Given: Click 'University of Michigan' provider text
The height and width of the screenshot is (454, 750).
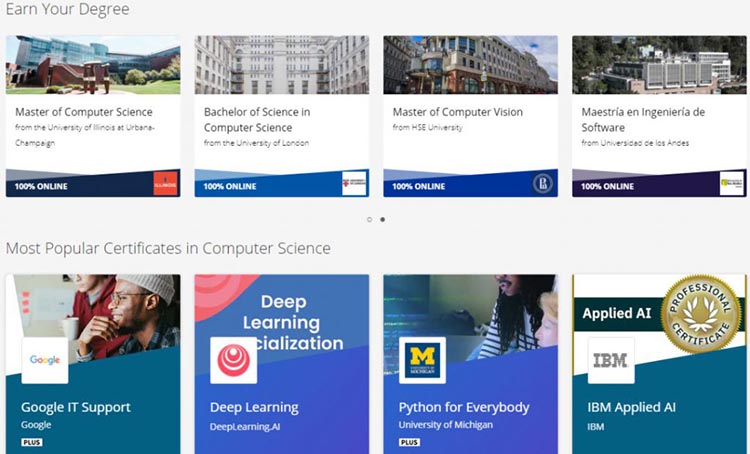Looking at the screenshot, I should (x=446, y=425).
